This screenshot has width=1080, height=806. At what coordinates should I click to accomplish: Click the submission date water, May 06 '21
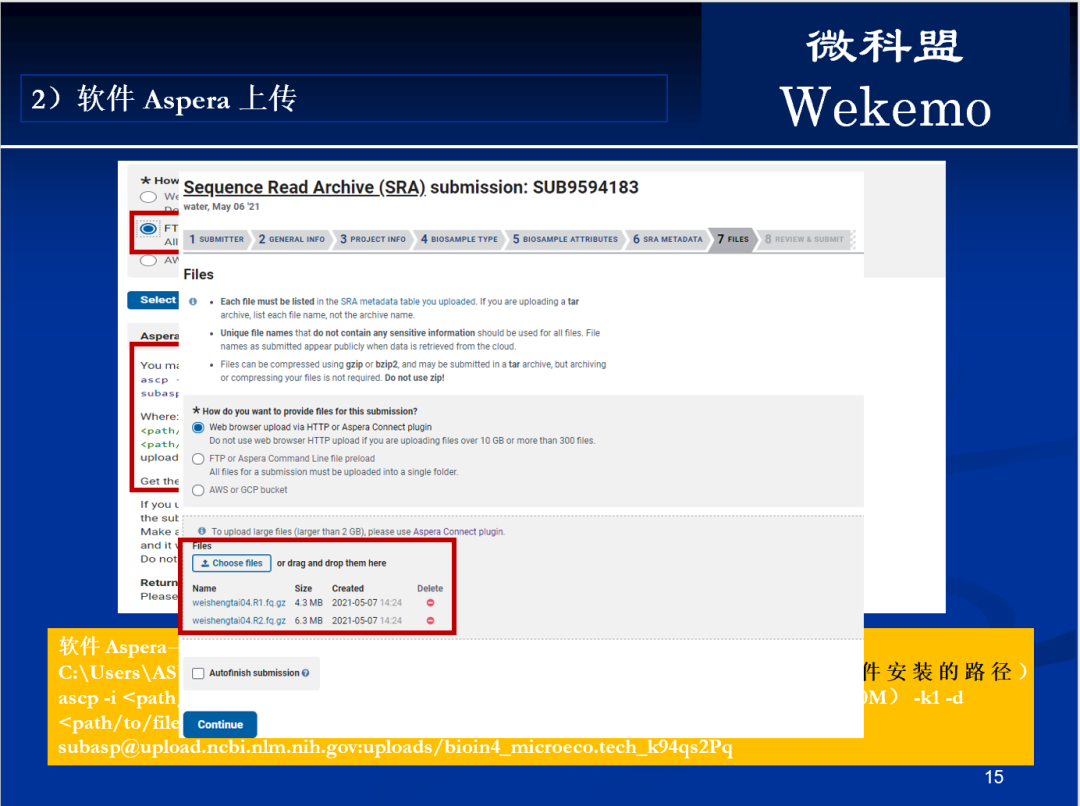click(221, 207)
